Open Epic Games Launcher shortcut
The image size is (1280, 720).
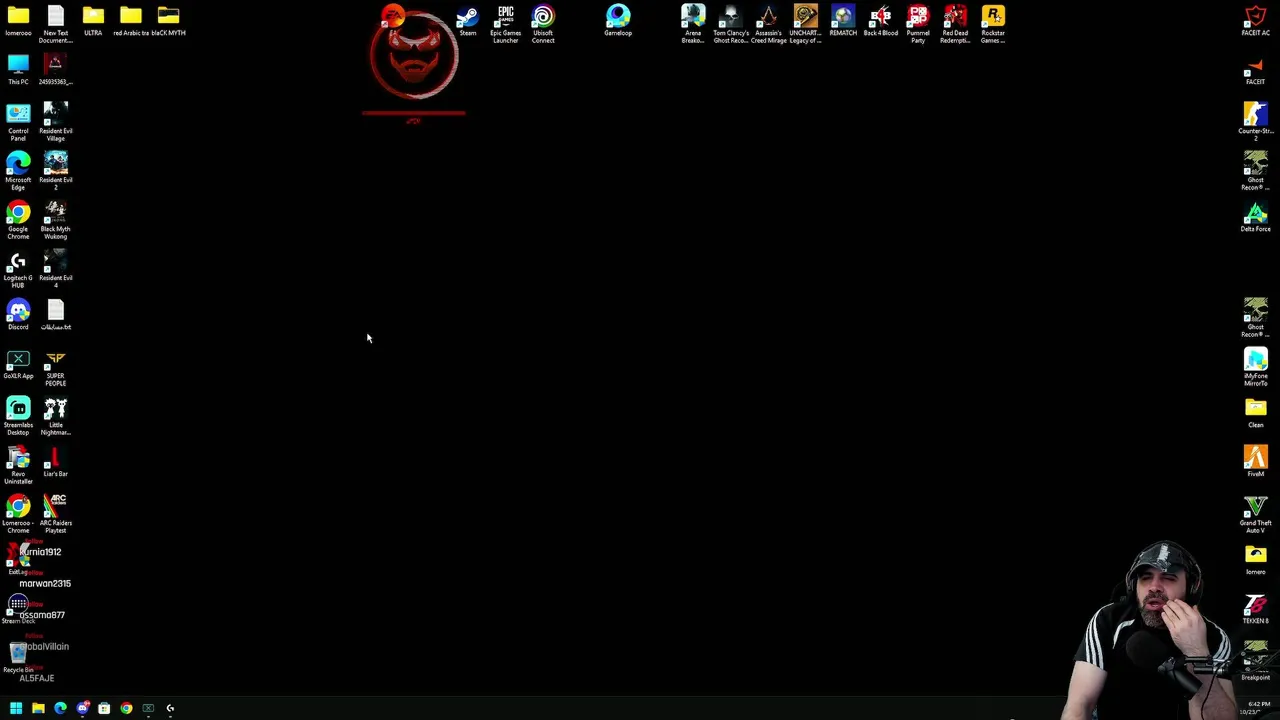point(506,24)
